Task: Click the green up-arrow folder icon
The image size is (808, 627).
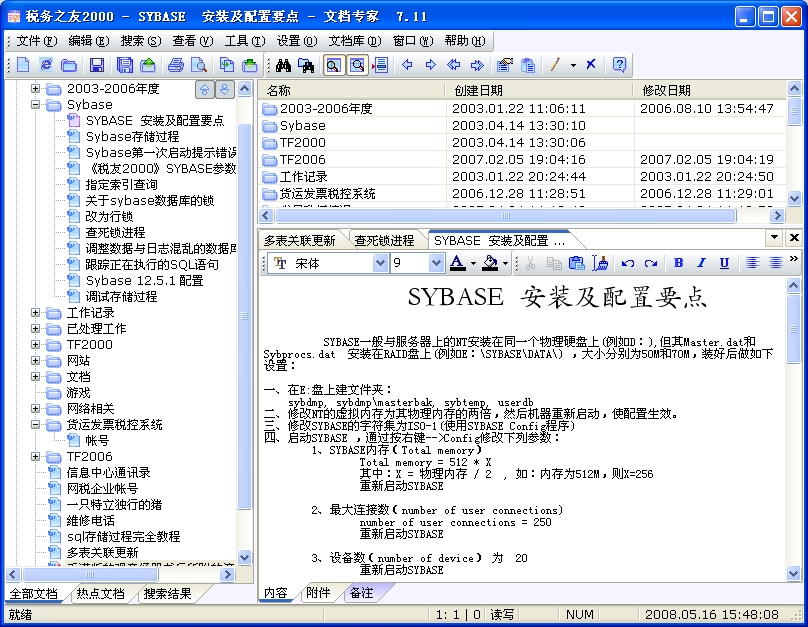Action: (148, 65)
